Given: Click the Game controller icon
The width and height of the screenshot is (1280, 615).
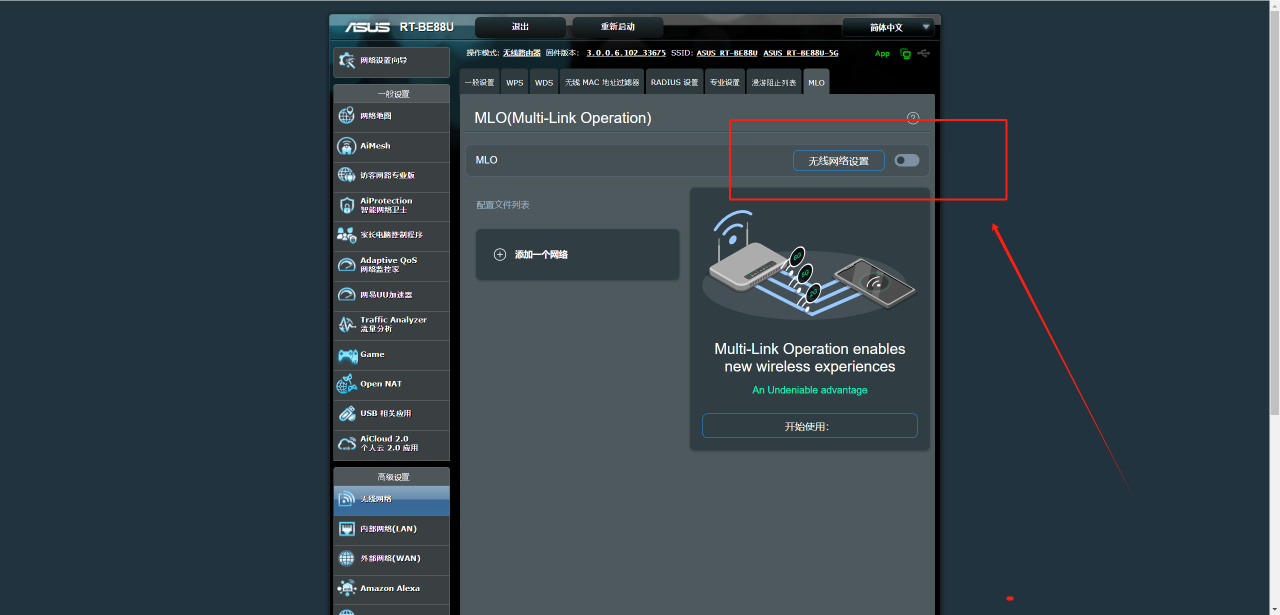Looking at the screenshot, I should pyautogui.click(x=347, y=355).
